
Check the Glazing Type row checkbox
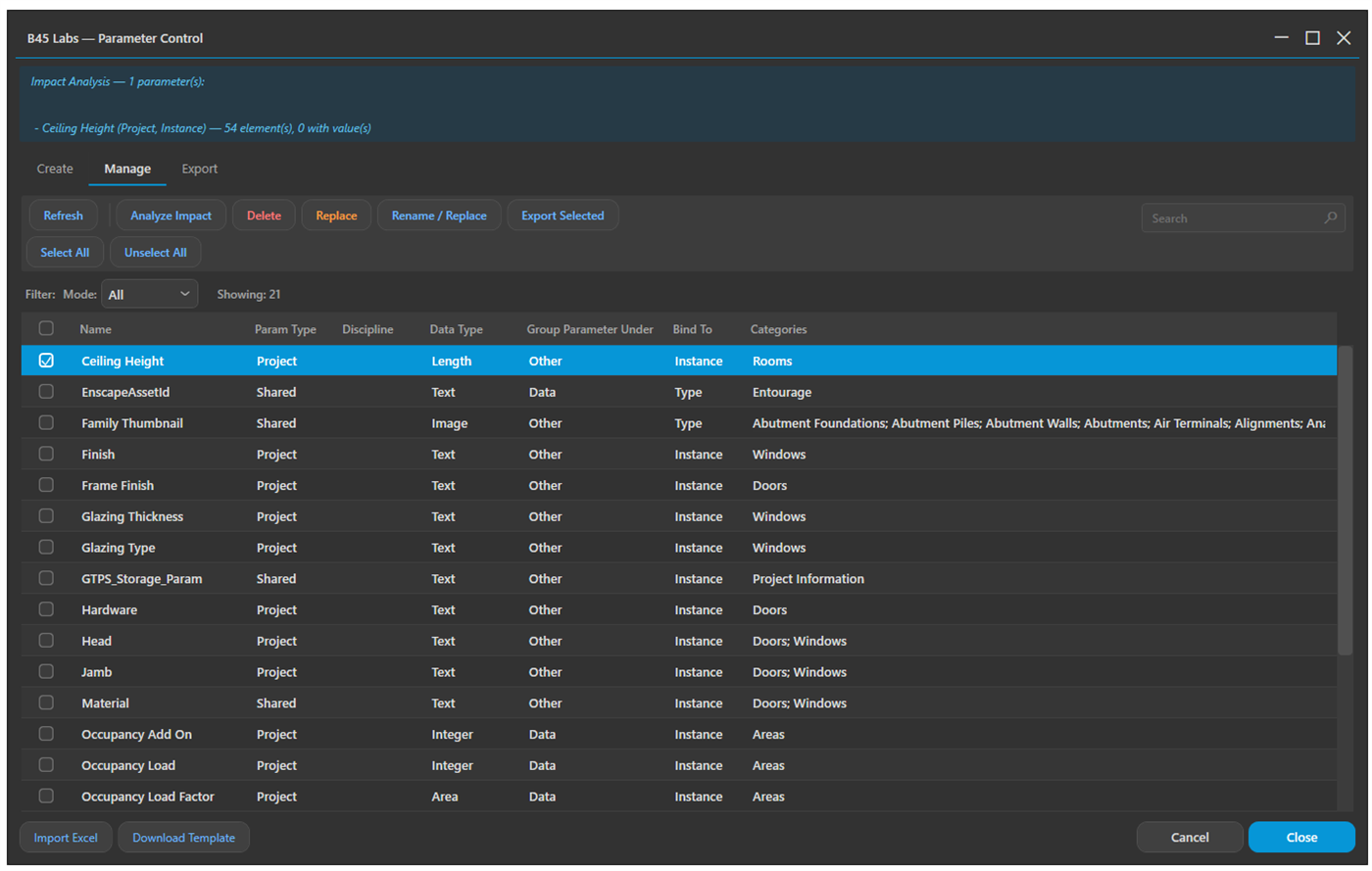click(x=46, y=547)
